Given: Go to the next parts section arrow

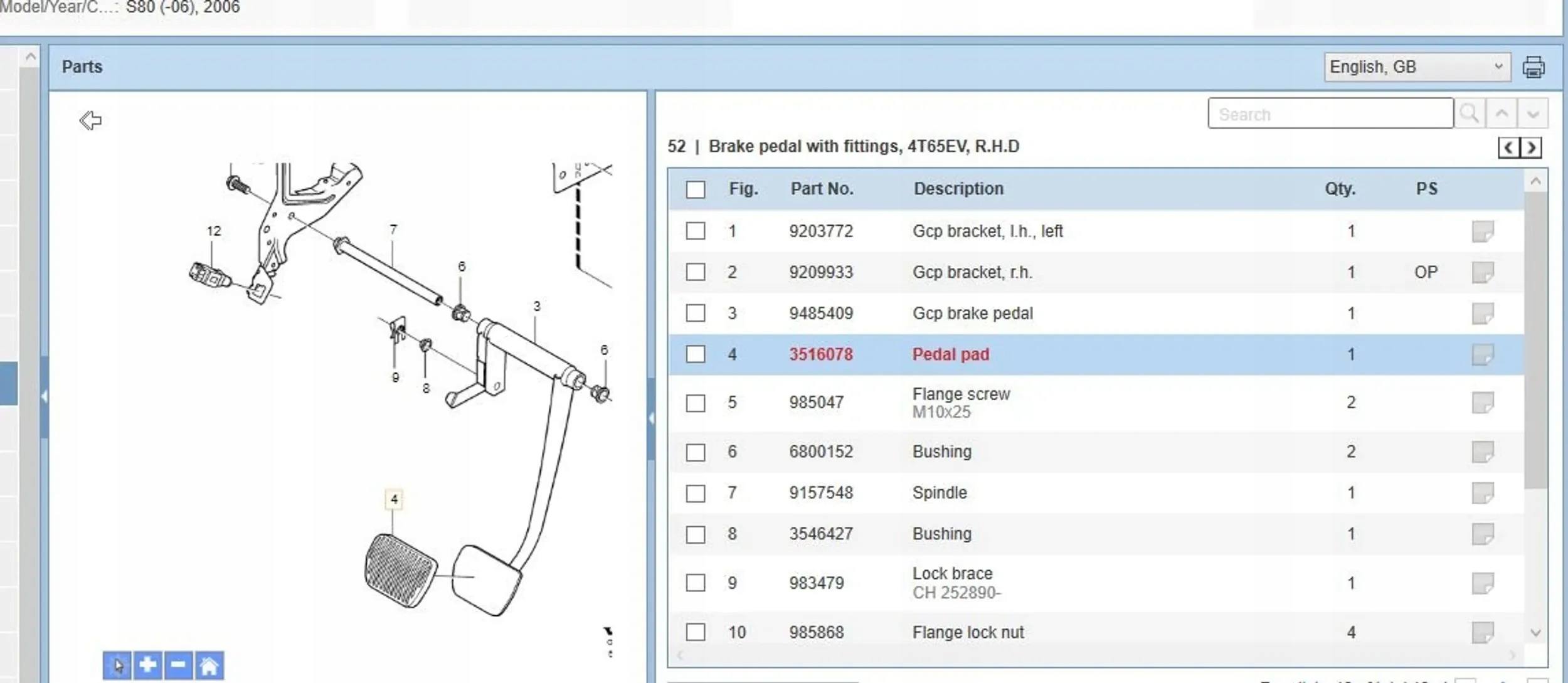Looking at the screenshot, I should click(1531, 148).
